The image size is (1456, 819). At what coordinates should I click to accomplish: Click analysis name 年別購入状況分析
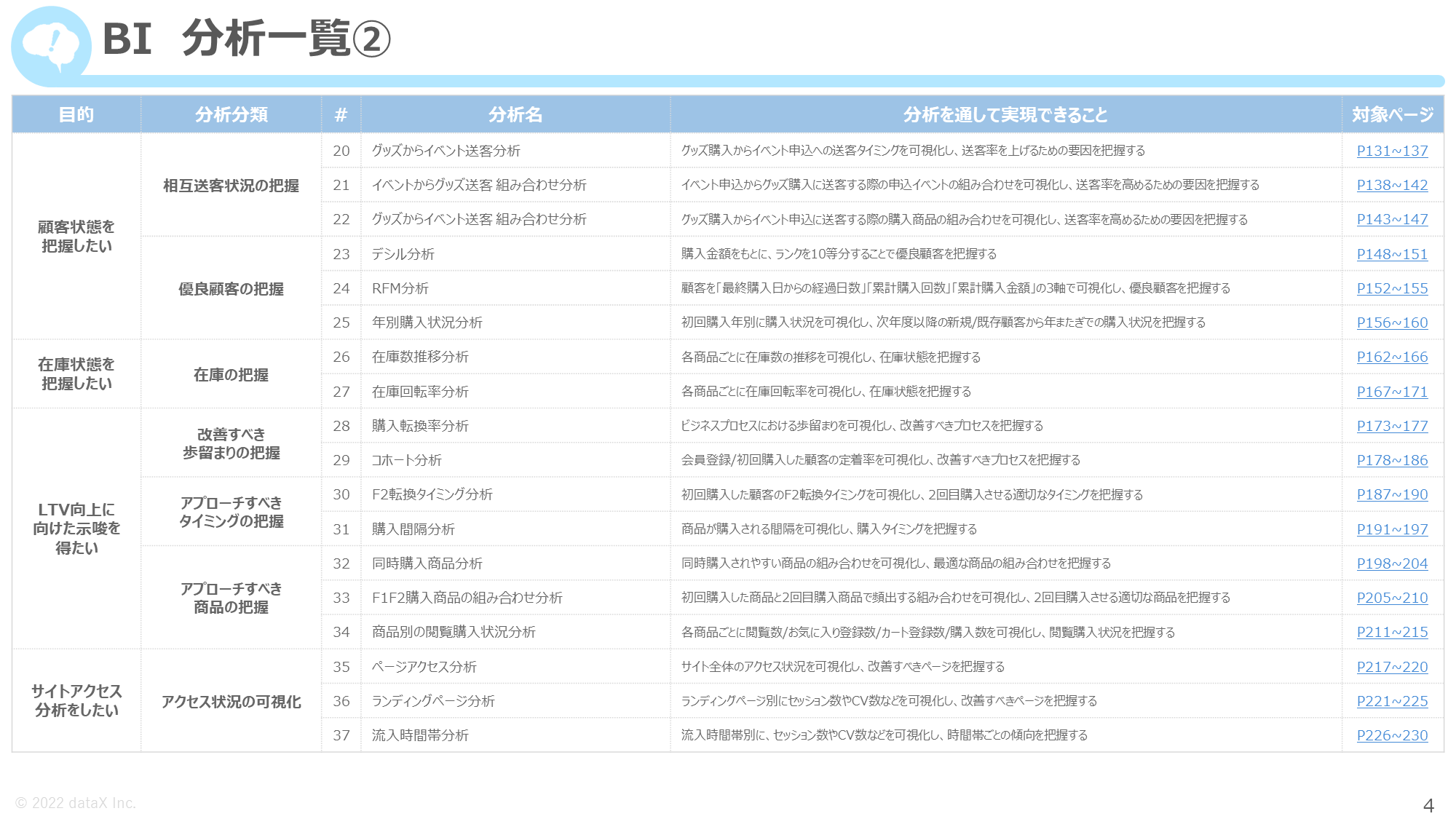(427, 323)
